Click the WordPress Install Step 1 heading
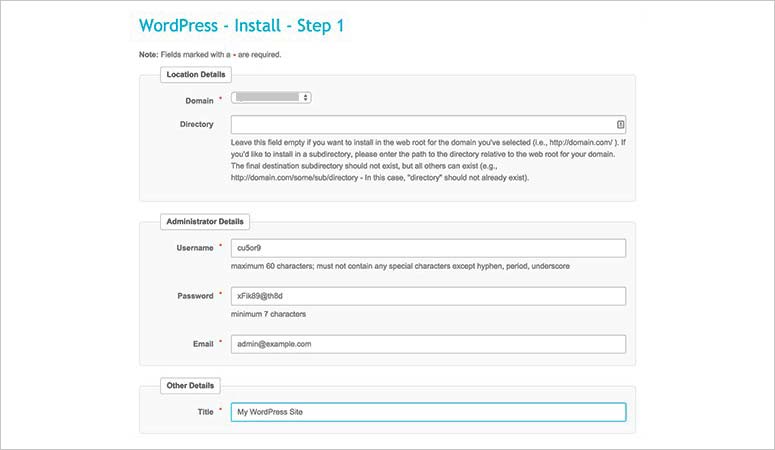The height and width of the screenshot is (450, 775). click(x=241, y=26)
